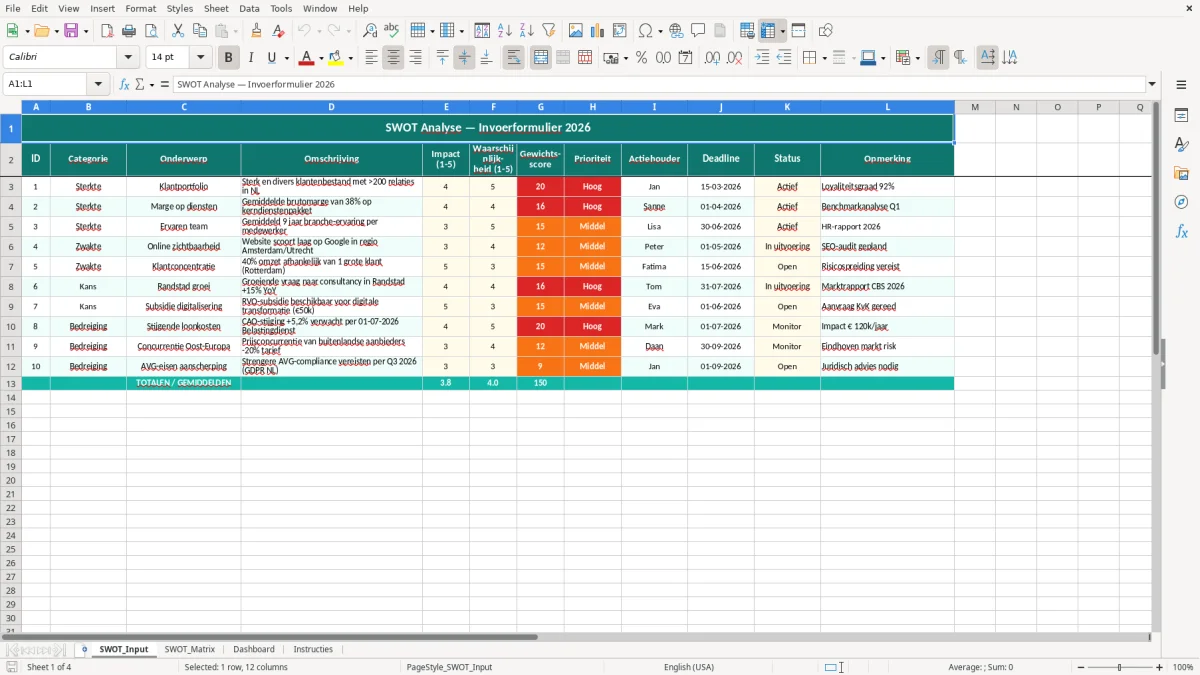Open the Save dropdown arrow
The image size is (1200, 675).
click(x=86, y=31)
